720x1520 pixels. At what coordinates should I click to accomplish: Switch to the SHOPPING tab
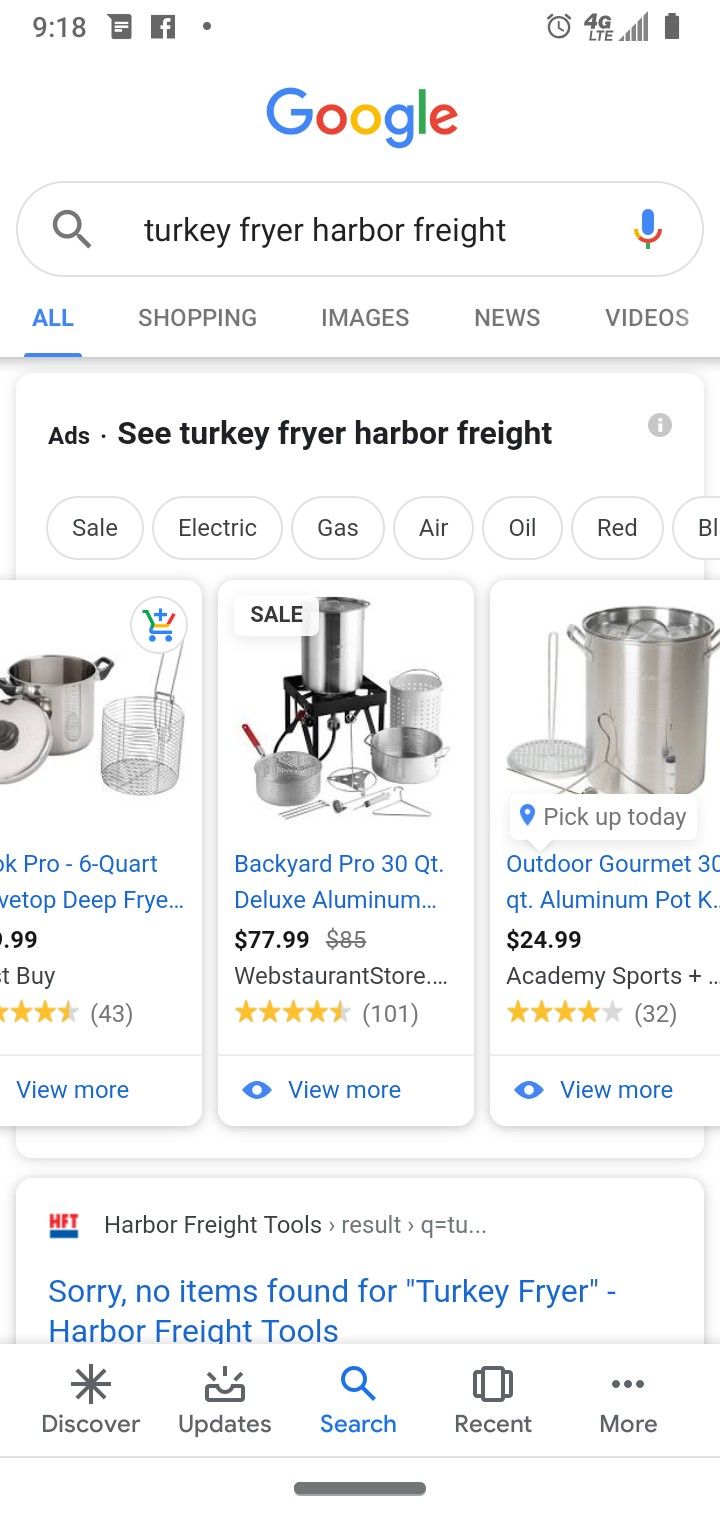coord(197,318)
